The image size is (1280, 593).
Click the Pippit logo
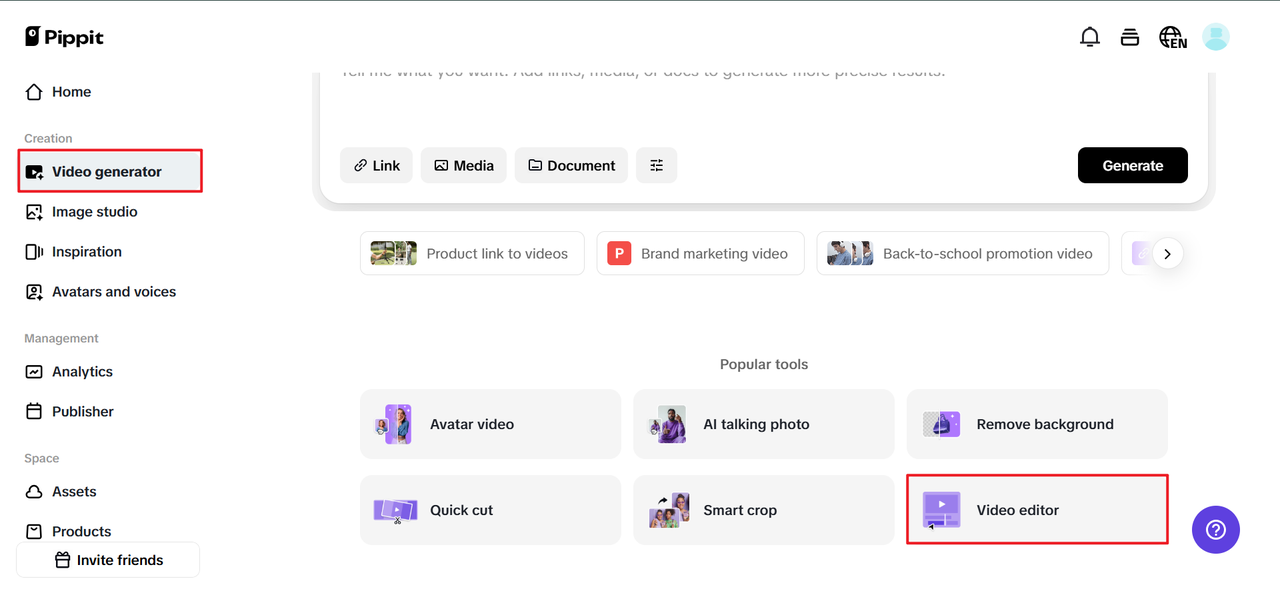pos(64,37)
